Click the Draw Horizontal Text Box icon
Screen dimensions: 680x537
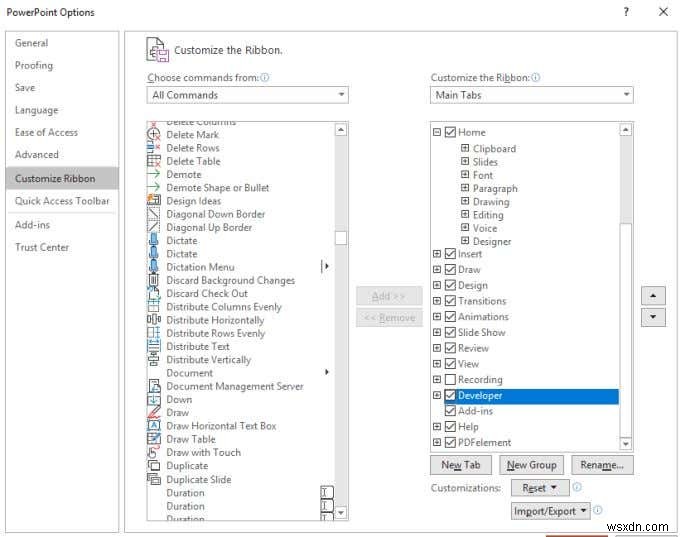(x=154, y=426)
